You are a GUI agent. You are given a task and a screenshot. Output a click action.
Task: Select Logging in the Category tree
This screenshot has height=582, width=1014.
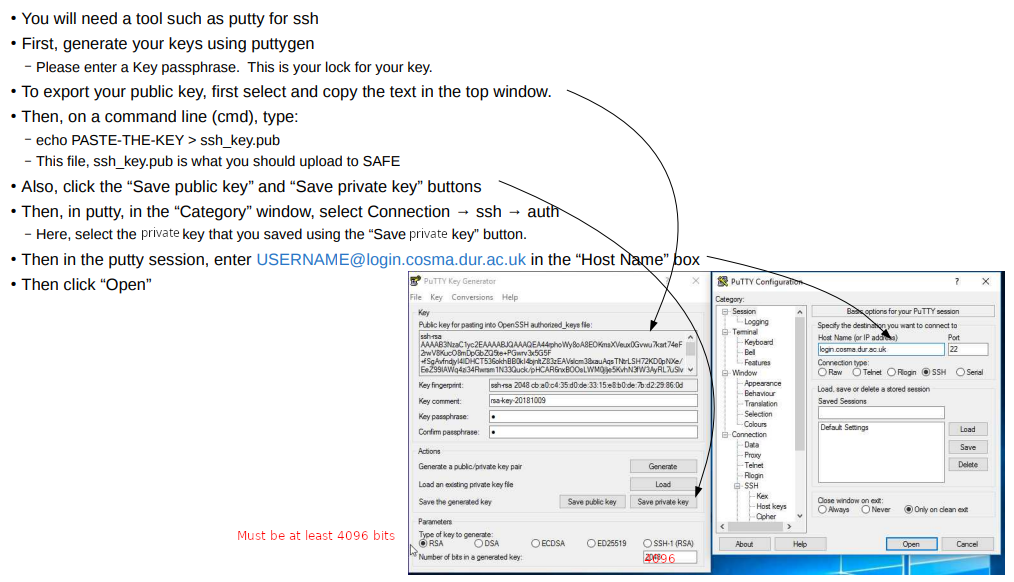click(756, 322)
